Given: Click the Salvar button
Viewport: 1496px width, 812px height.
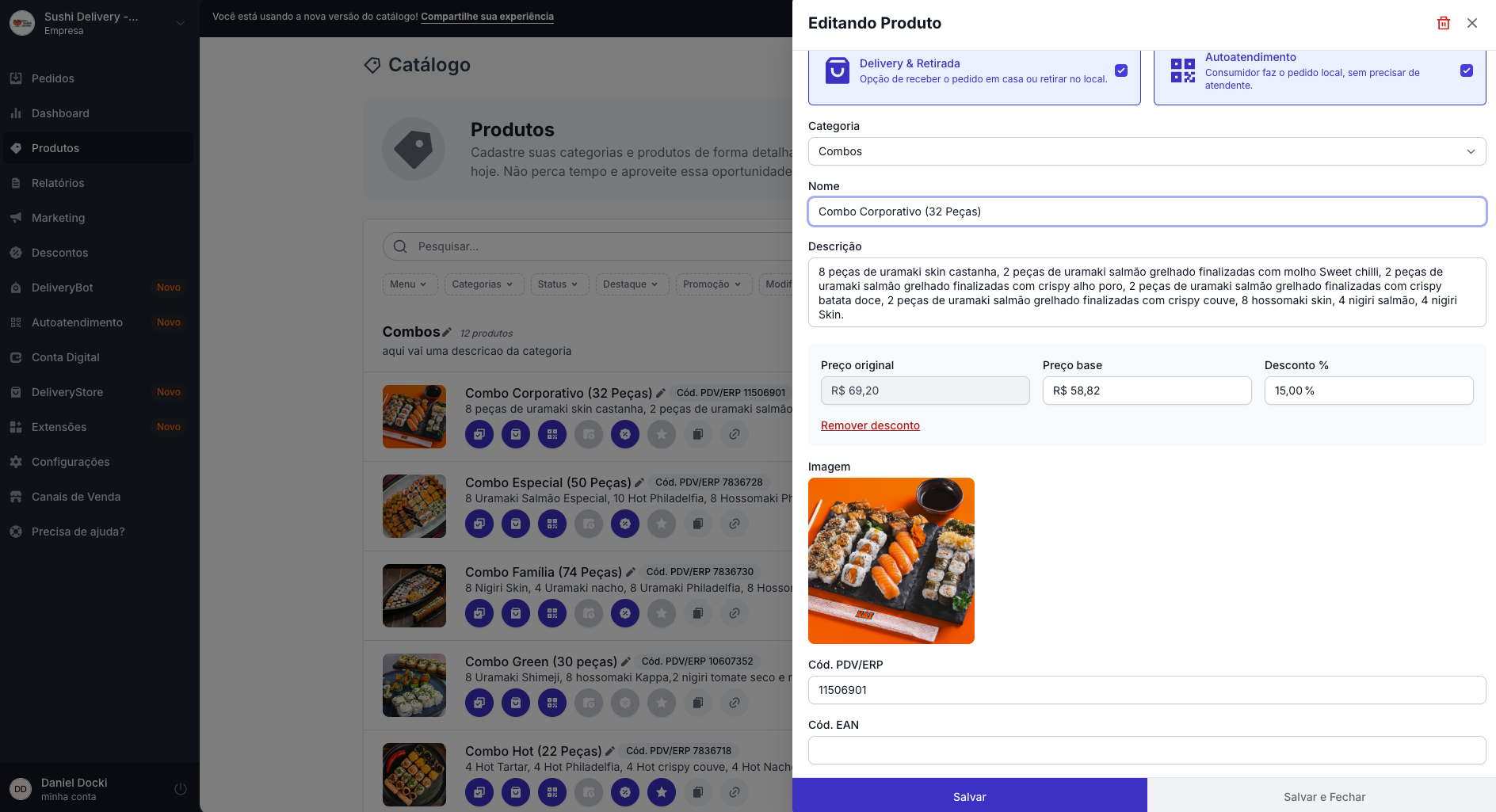Looking at the screenshot, I should 969,796.
